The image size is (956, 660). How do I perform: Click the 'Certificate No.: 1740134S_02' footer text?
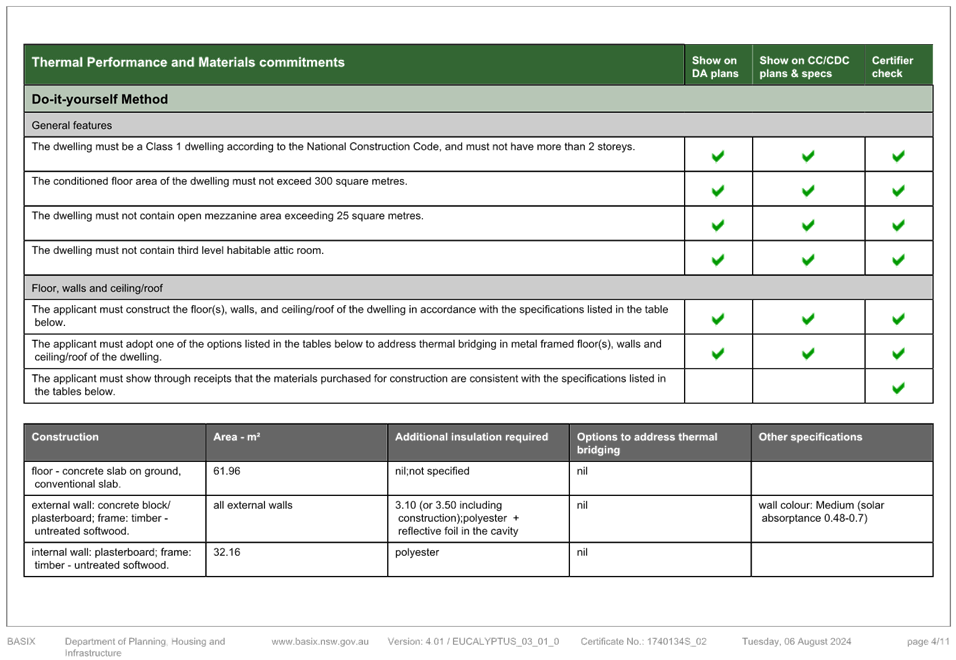643,642
